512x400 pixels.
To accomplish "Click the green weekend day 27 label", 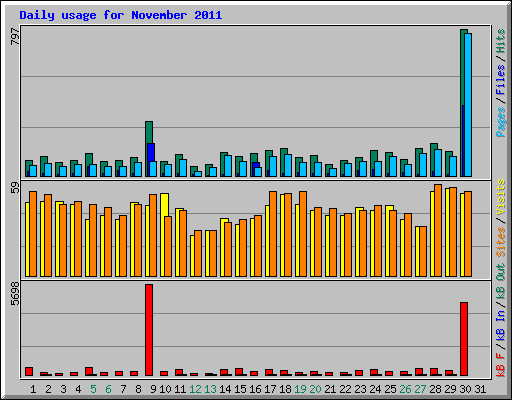I will pyautogui.click(x=420, y=389).
